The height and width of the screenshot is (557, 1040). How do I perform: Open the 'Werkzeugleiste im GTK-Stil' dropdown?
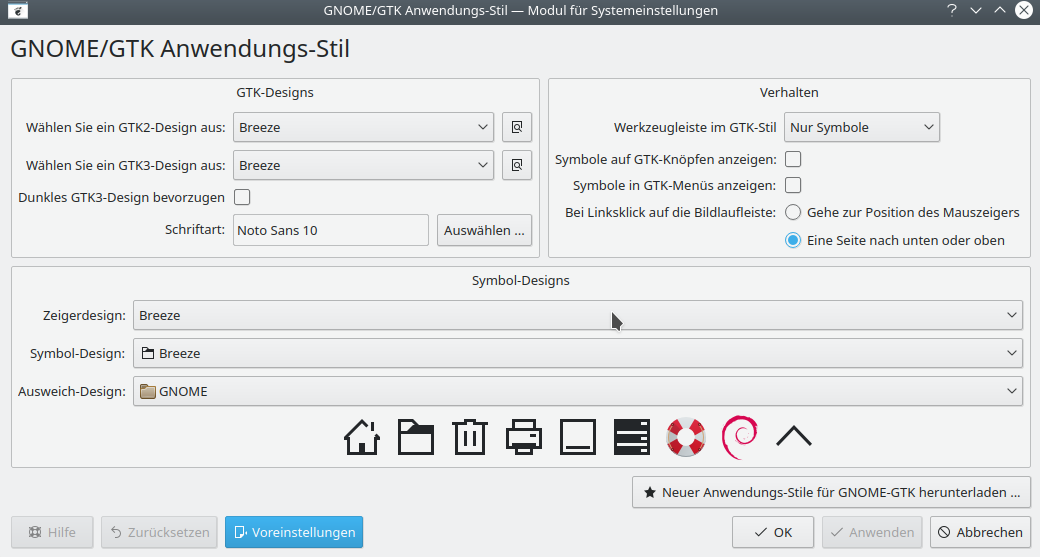point(862,127)
